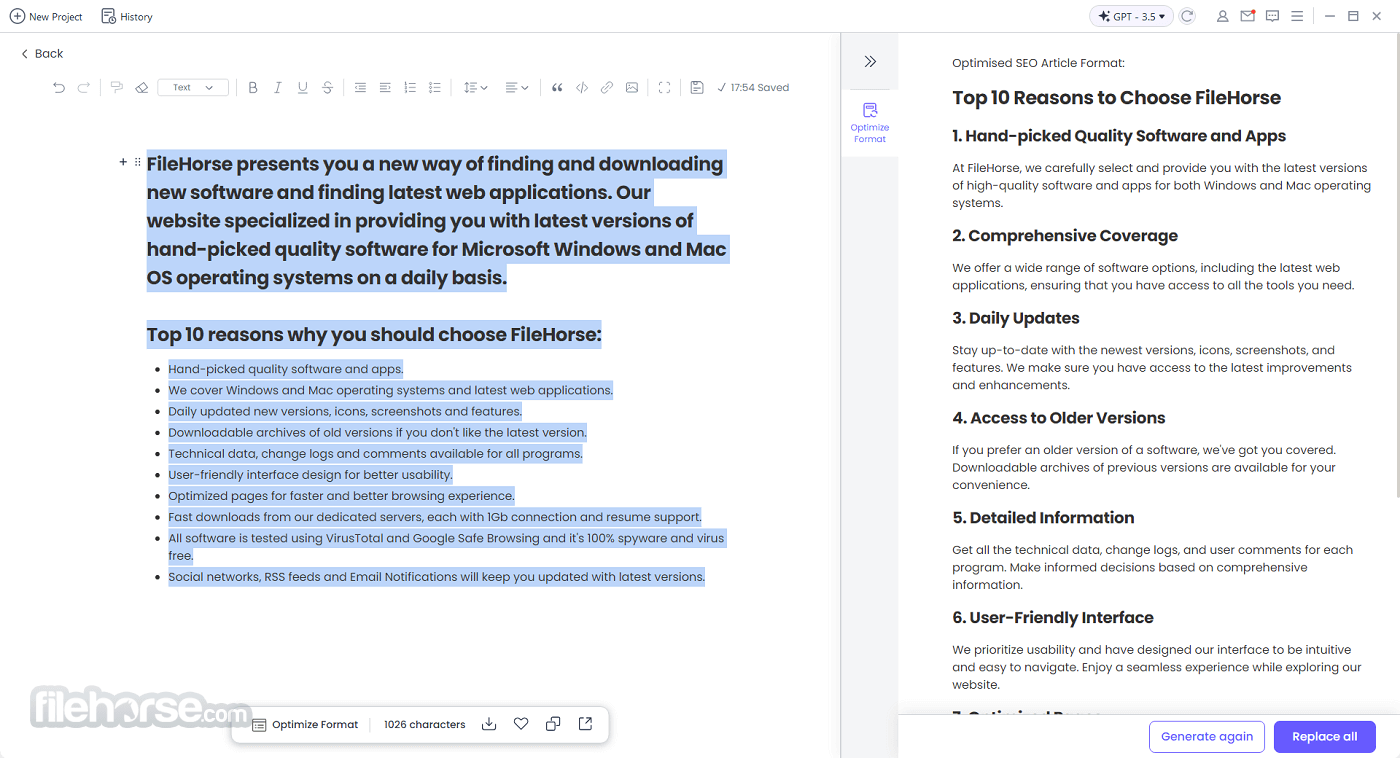Click the Generate again button

point(1207,737)
